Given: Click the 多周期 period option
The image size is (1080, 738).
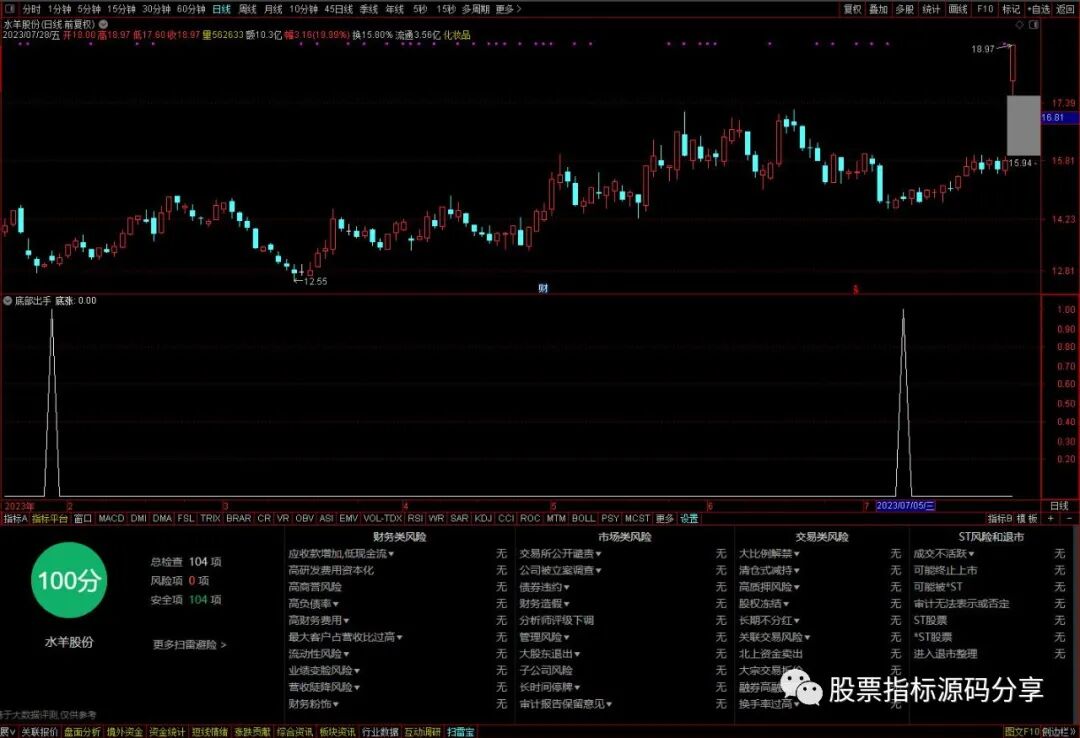Looking at the screenshot, I should click(x=475, y=9).
